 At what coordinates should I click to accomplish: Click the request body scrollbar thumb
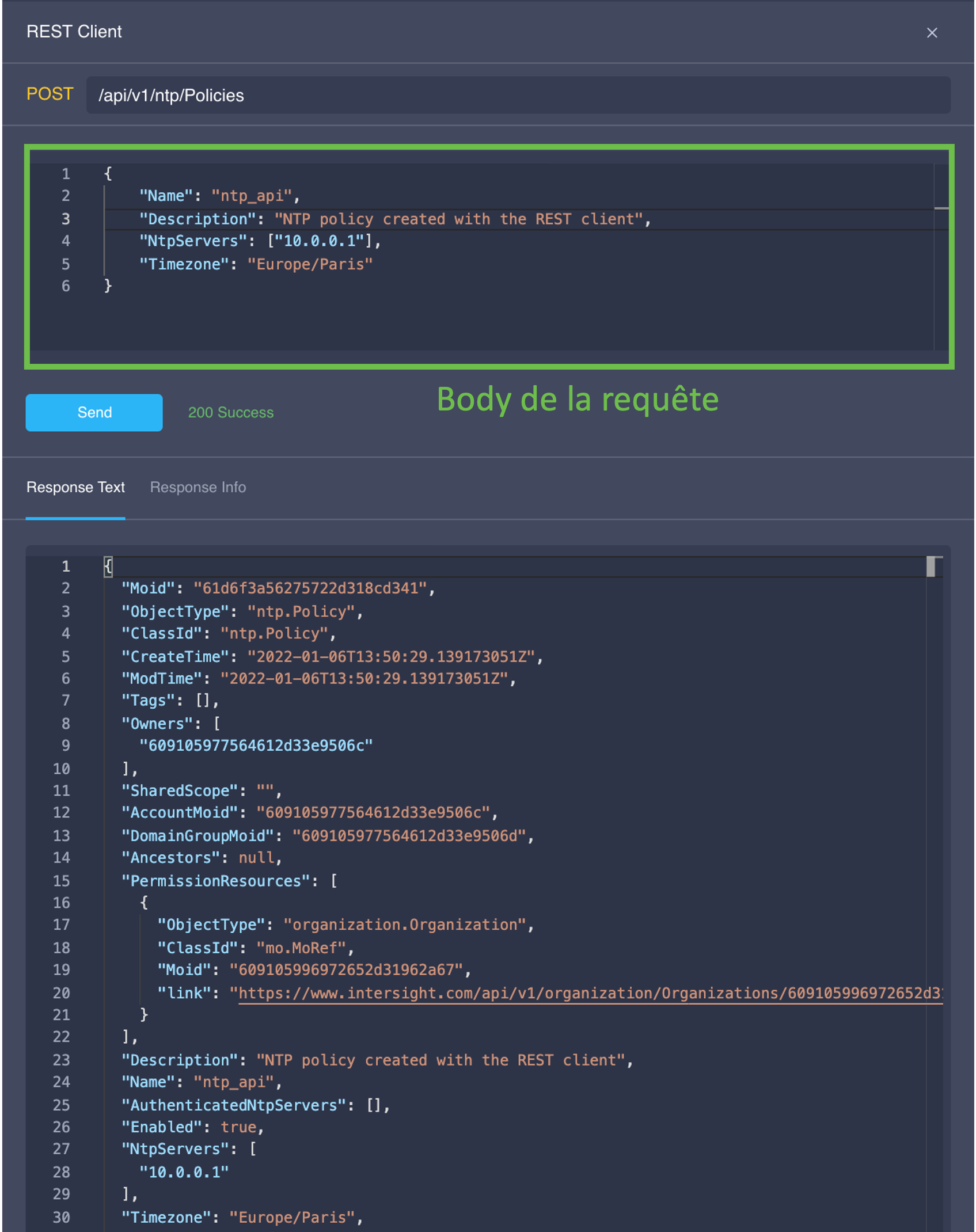(x=941, y=208)
